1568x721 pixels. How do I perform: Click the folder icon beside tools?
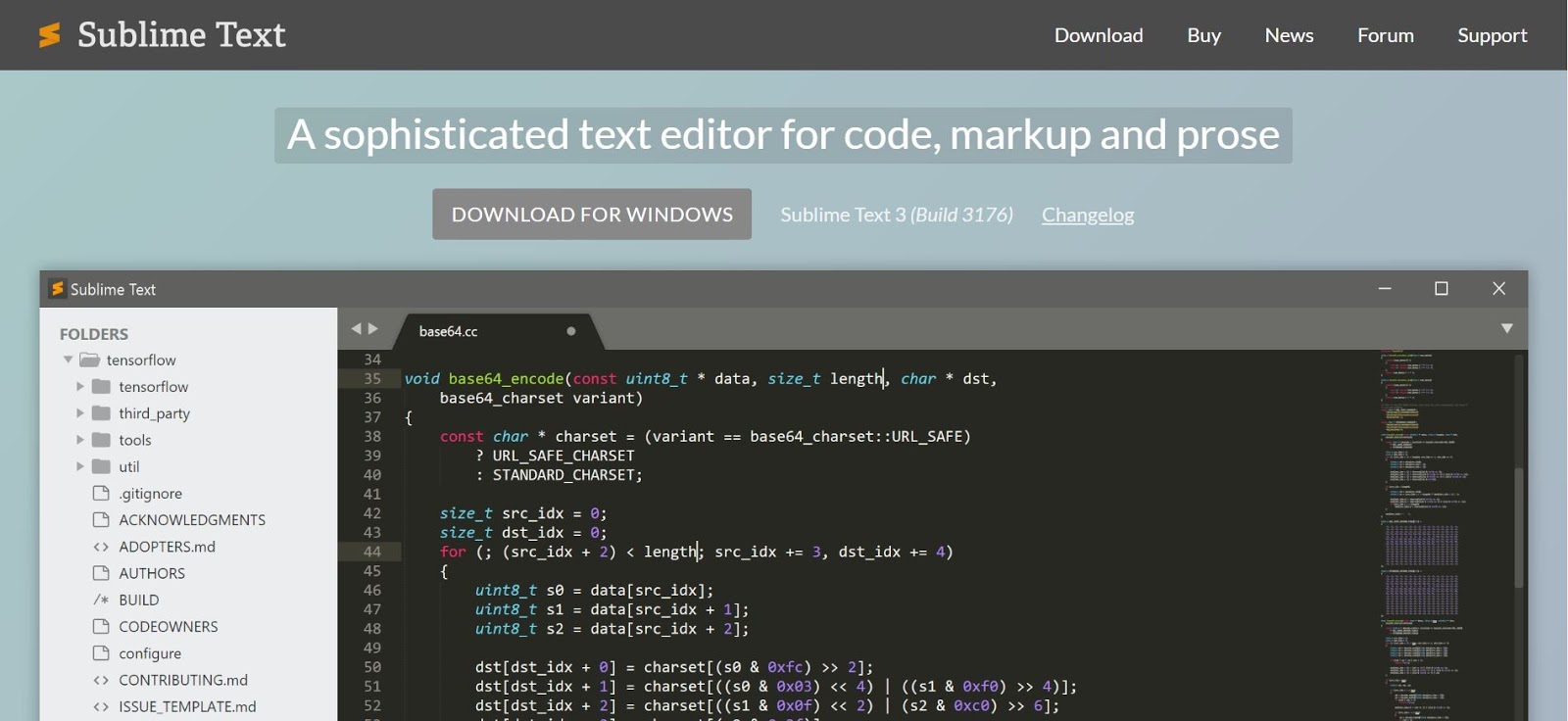click(101, 439)
